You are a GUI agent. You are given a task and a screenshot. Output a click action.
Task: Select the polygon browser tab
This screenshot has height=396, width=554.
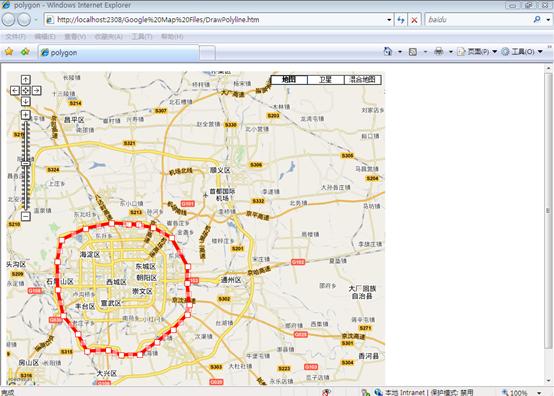pyautogui.click(x=118, y=53)
